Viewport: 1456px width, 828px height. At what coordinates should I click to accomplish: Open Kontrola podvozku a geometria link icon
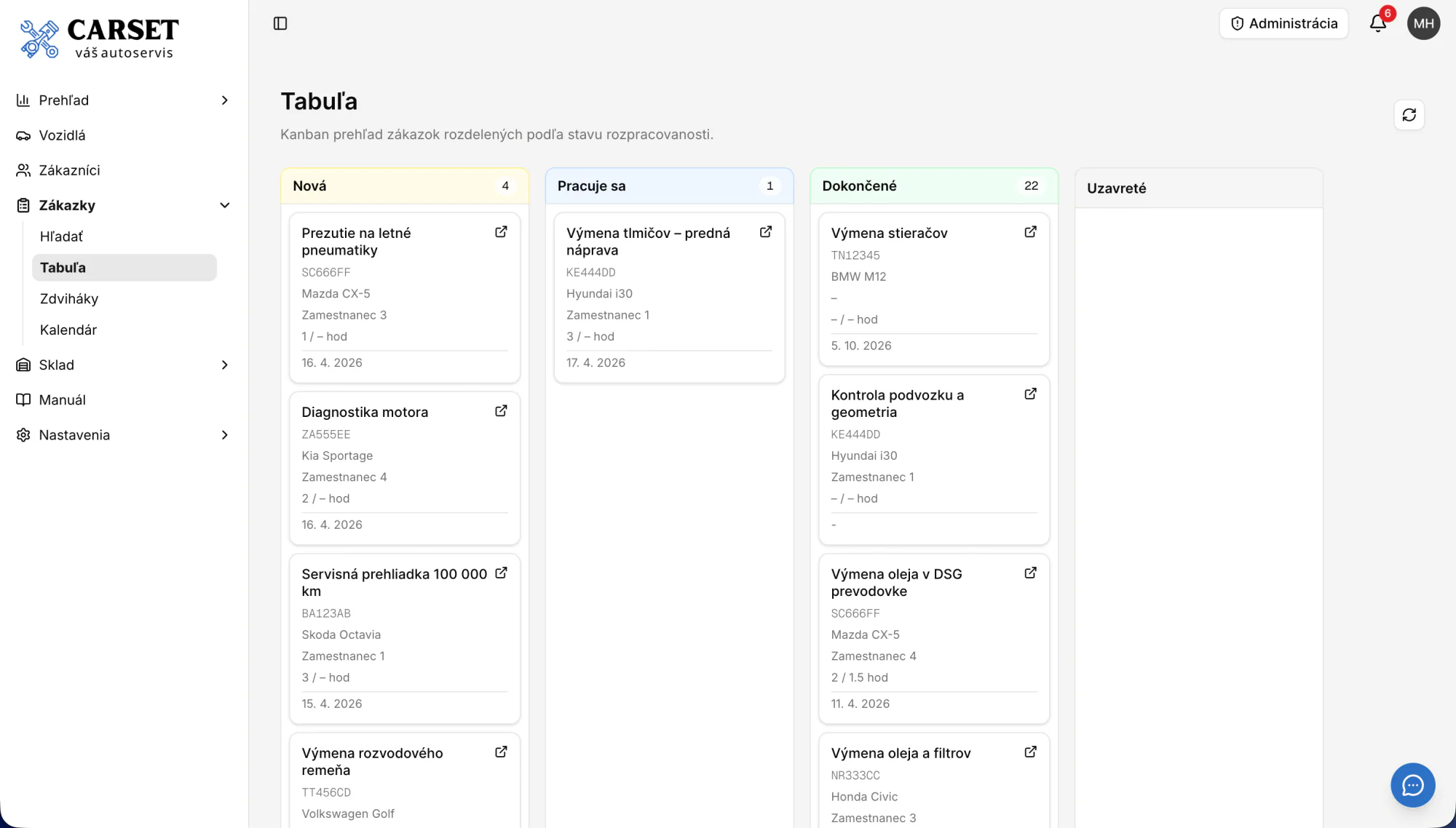(x=1030, y=394)
